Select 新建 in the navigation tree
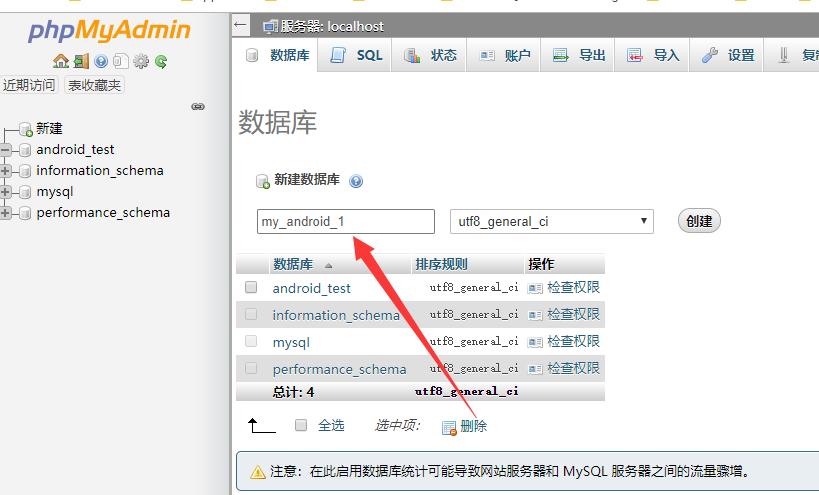 [49, 128]
